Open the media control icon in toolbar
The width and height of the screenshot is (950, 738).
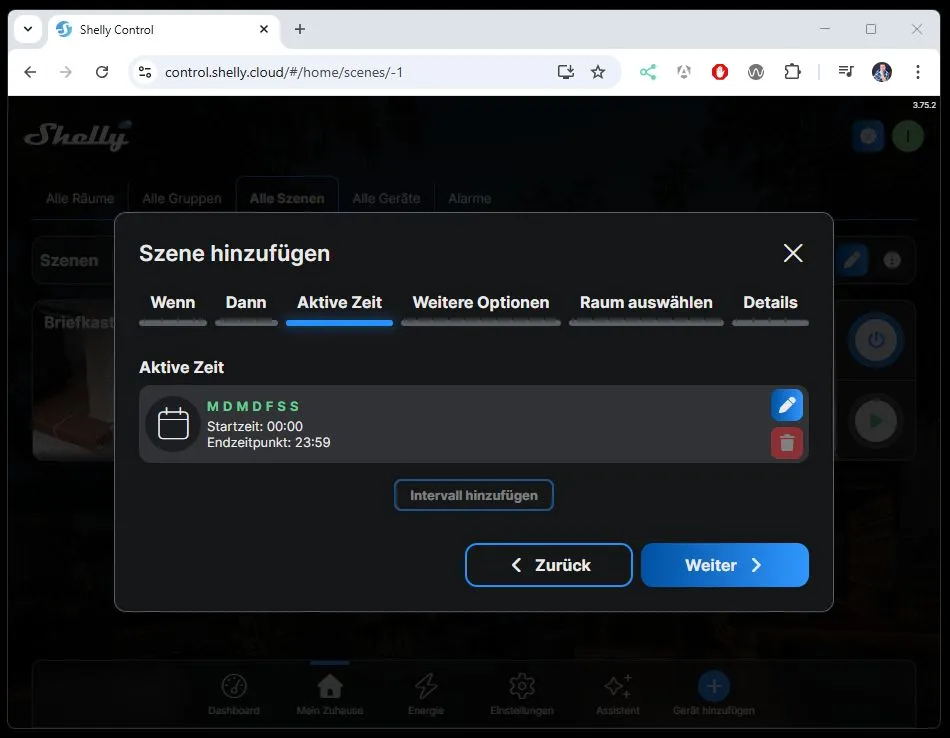click(x=846, y=72)
